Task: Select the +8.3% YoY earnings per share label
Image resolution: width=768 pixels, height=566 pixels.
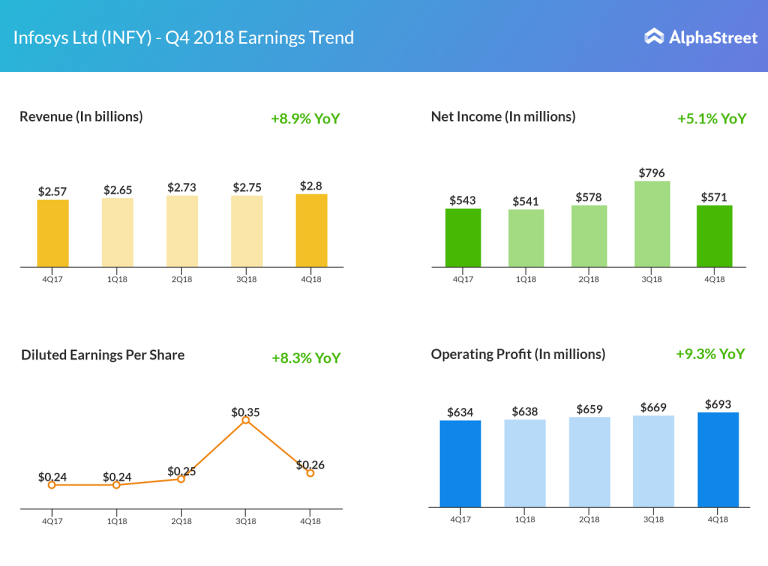Action: [x=306, y=357]
